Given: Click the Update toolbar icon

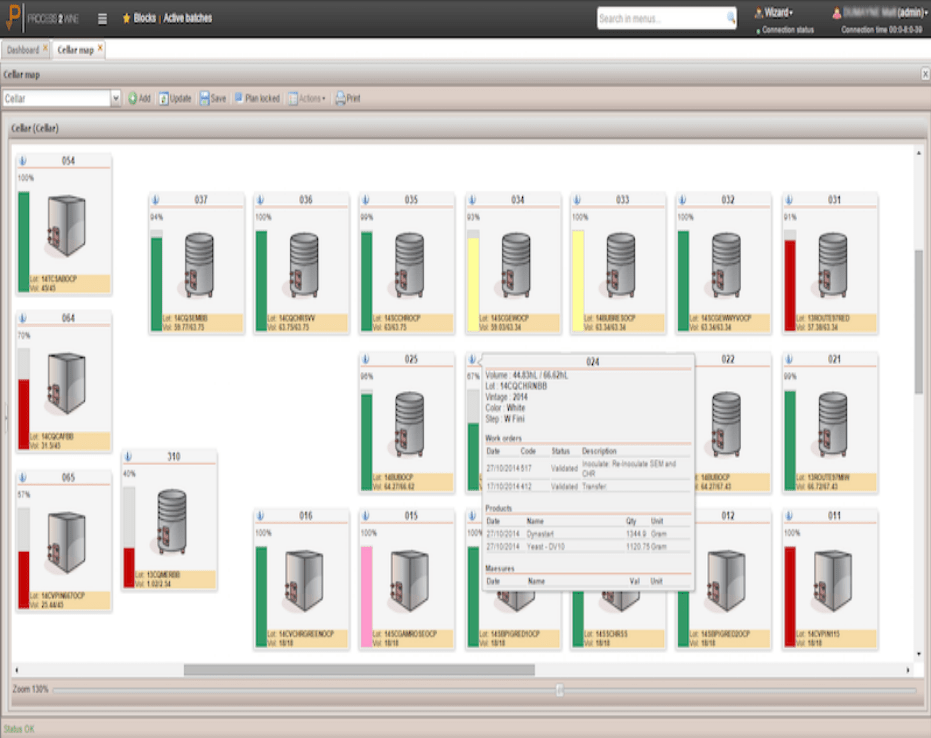Looking at the screenshot, I should (x=164, y=99).
